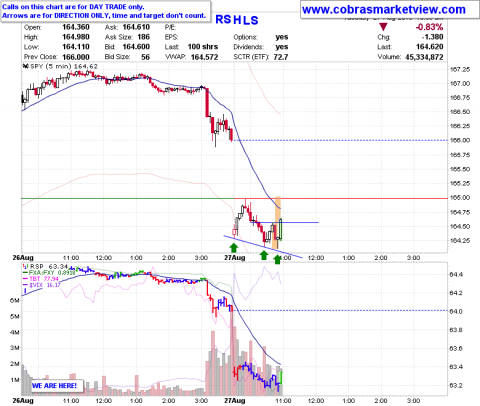The image size is (480, 406).
Task: Click the 164.25 price axis label
Action: pos(460,240)
